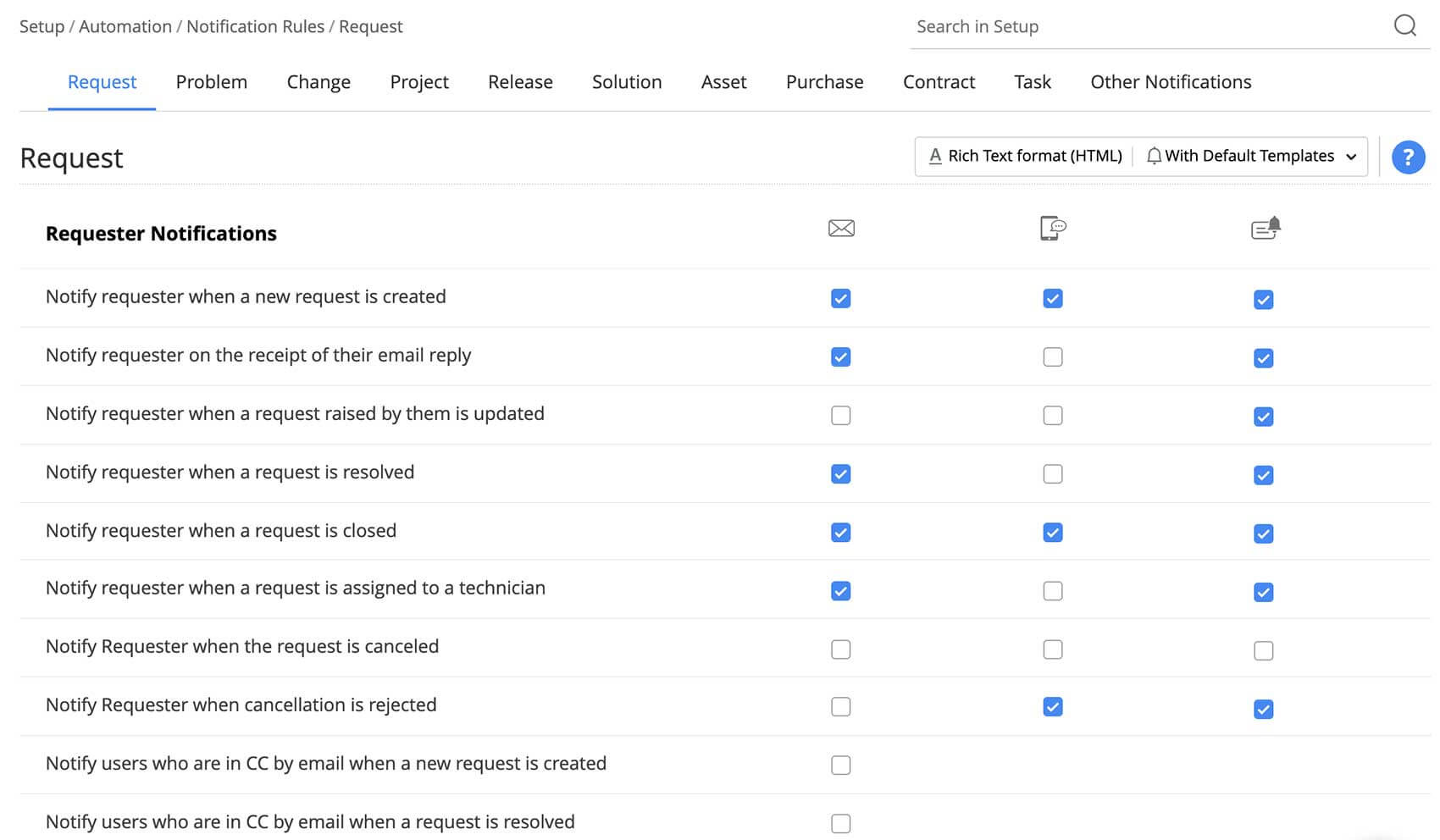Click the Rich Text format letter icon
This screenshot has height=840, width=1440.
coord(935,157)
